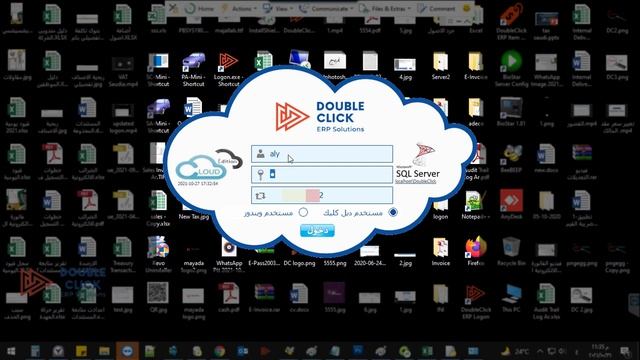Open the DoubleClick ERP Logon desktop shortcut

click(x=476, y=302)
